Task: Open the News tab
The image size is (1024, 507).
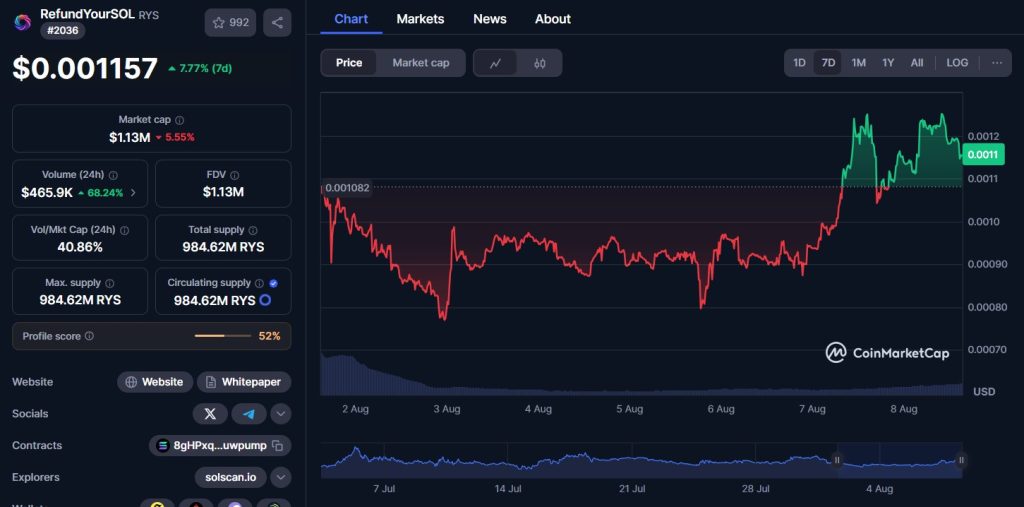Action: tap(490, 19)
